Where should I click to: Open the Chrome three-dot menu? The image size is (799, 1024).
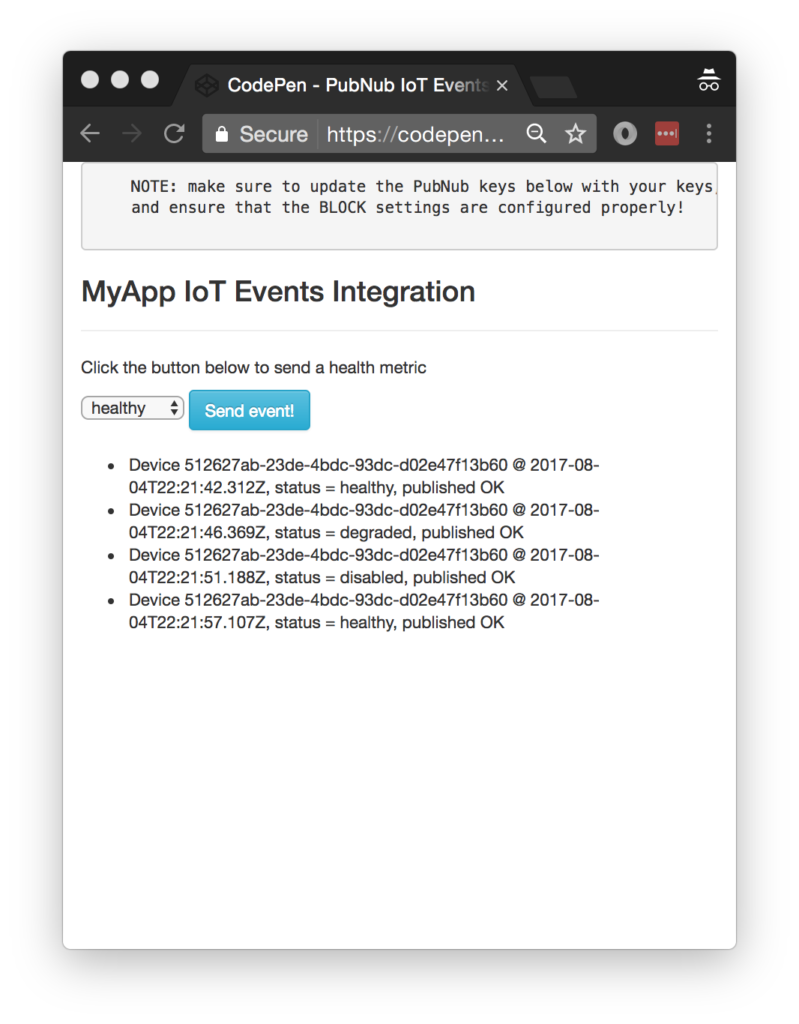pyautogui.click(x=709, y=134)
